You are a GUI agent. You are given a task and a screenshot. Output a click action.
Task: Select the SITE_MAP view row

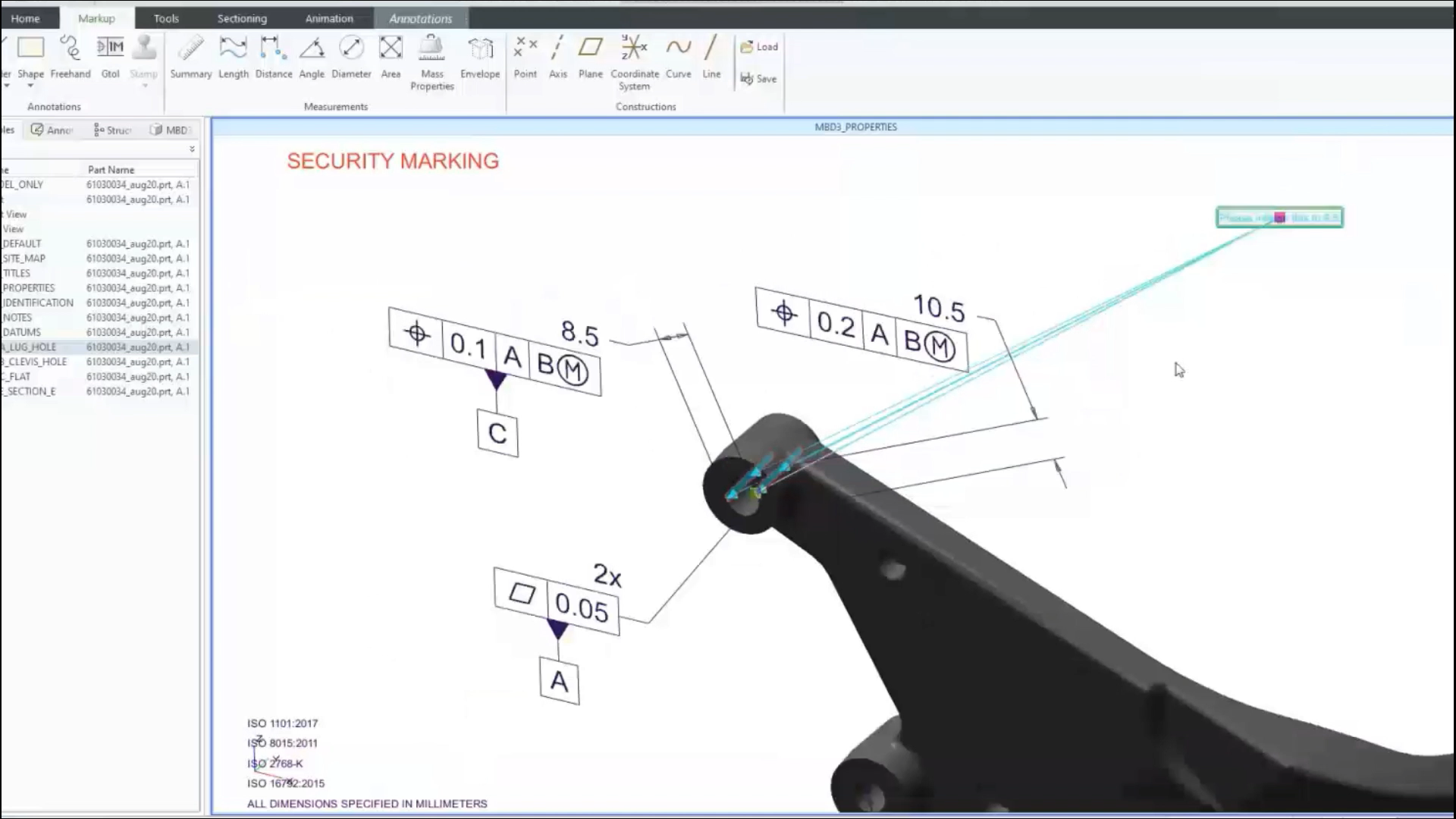(x=99, y=259)
